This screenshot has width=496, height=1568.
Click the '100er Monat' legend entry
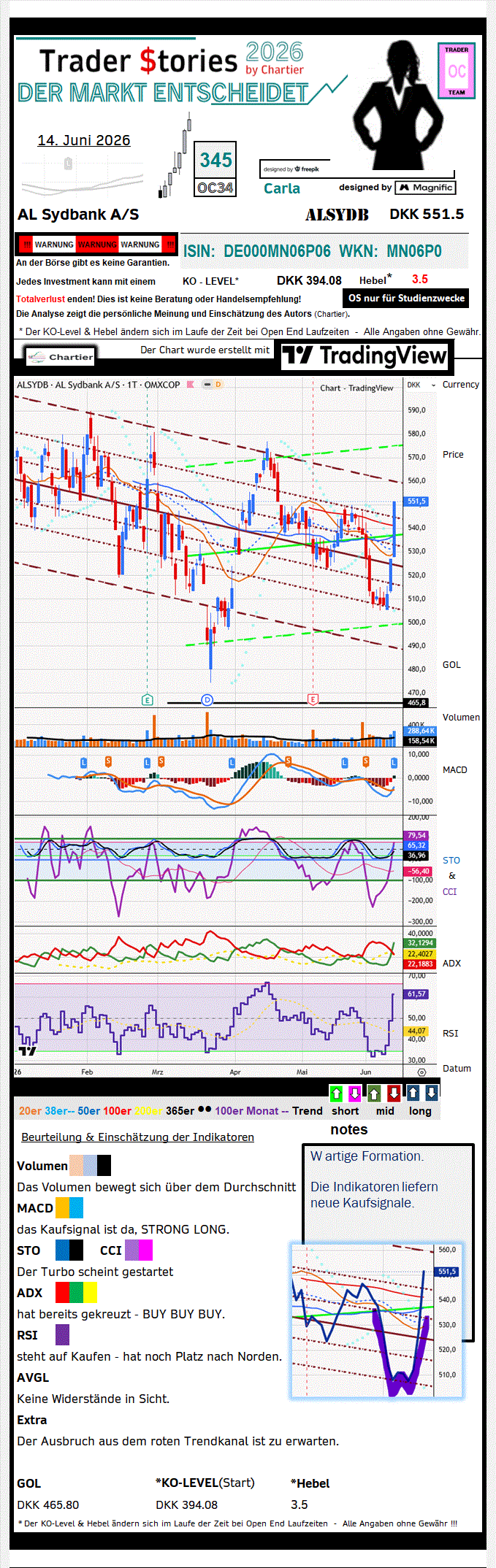click(247, 1111)
